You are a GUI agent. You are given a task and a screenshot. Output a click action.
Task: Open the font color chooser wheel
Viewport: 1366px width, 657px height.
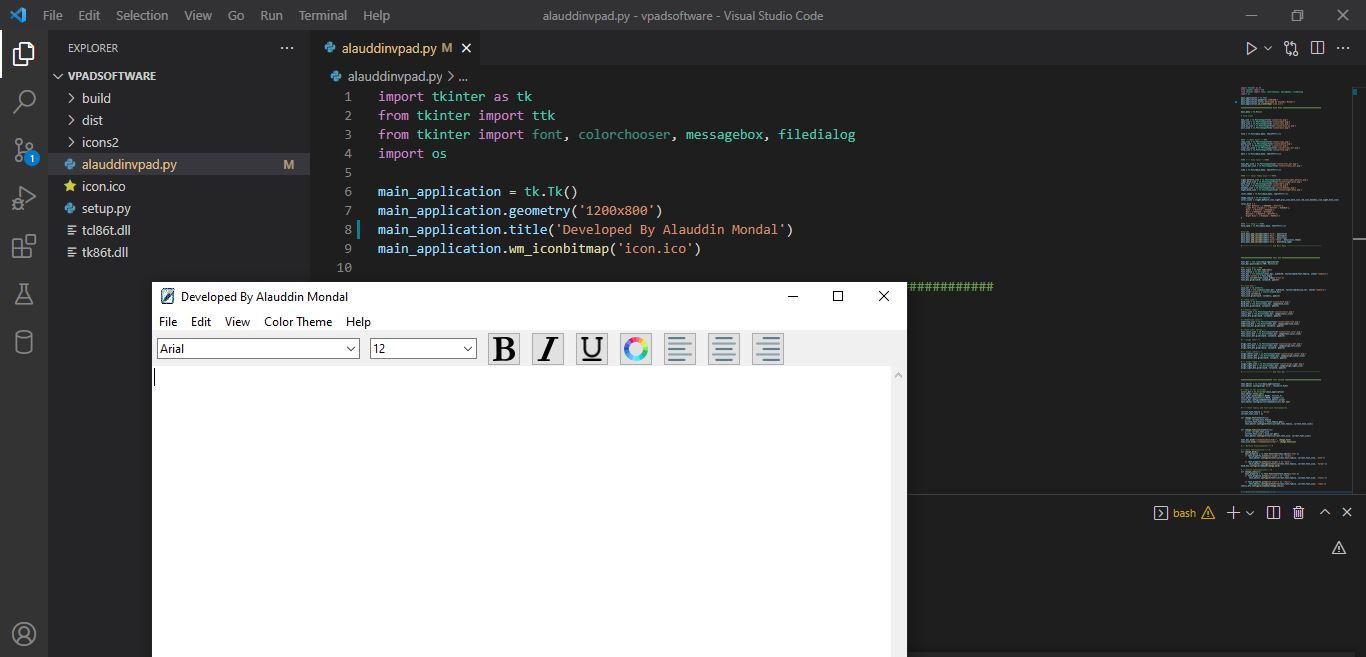636,349
